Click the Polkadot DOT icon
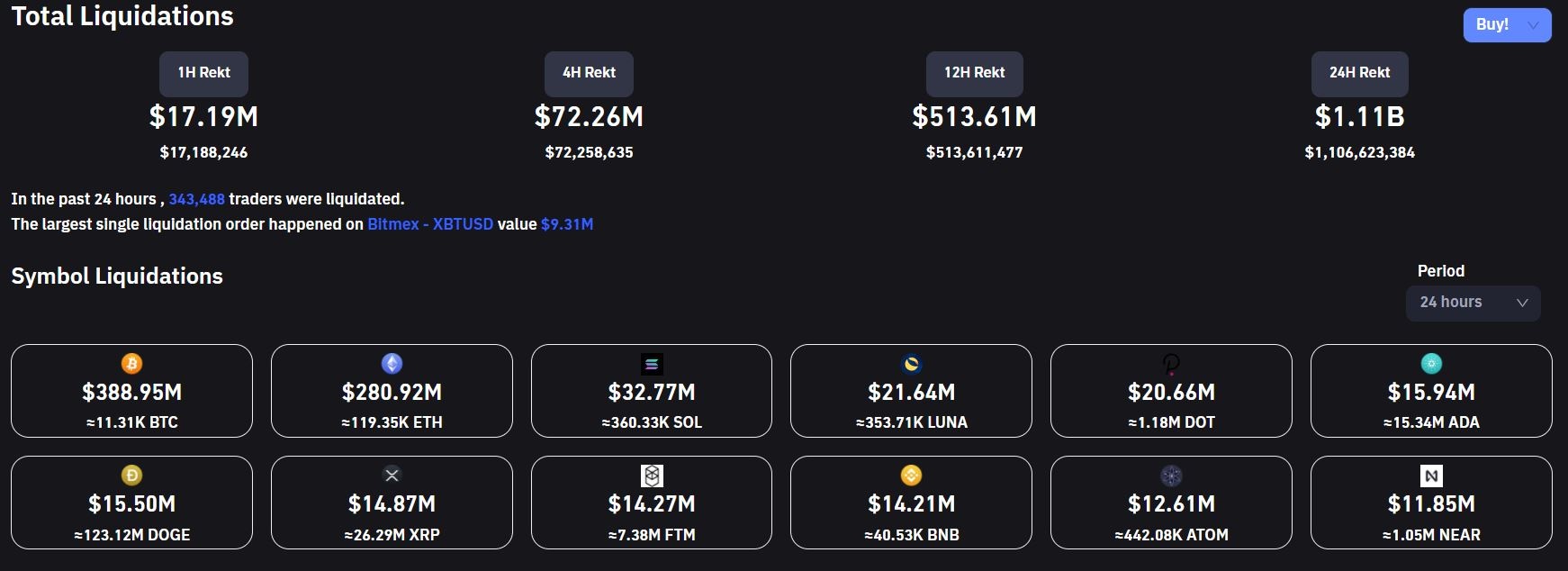The height and width of the screenshot is (571, 1568). point(1171,364)
